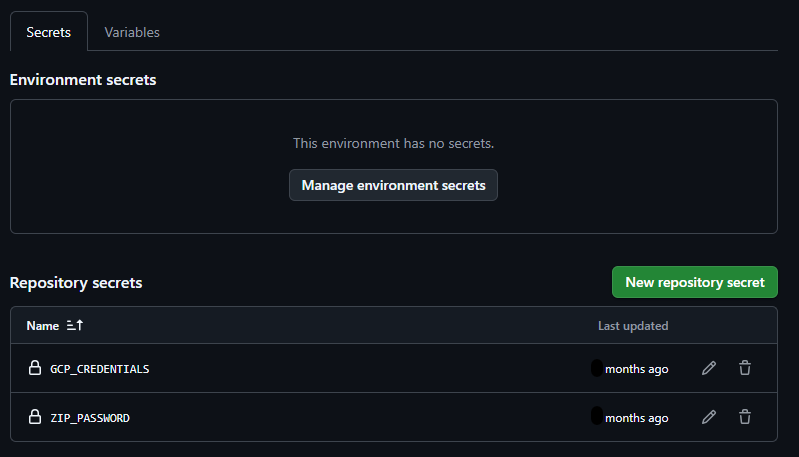The height and width of the screenshot is (457, 799).
Task: Delete the GCP_CREDENTIALS secret via trash icon
Action: 745,368
